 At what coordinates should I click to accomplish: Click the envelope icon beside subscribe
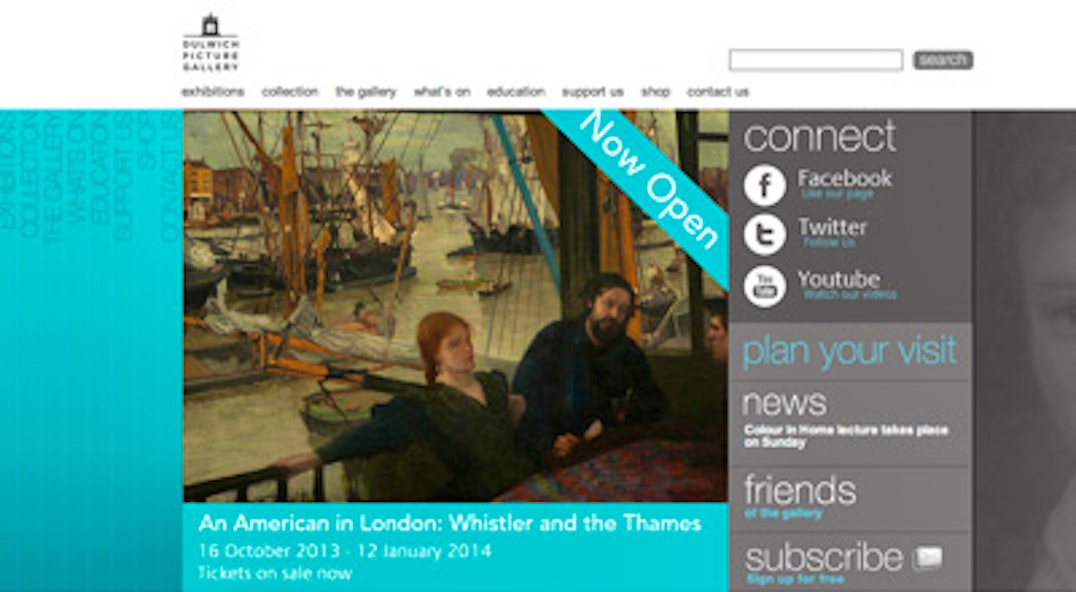[x=927, y=558]
